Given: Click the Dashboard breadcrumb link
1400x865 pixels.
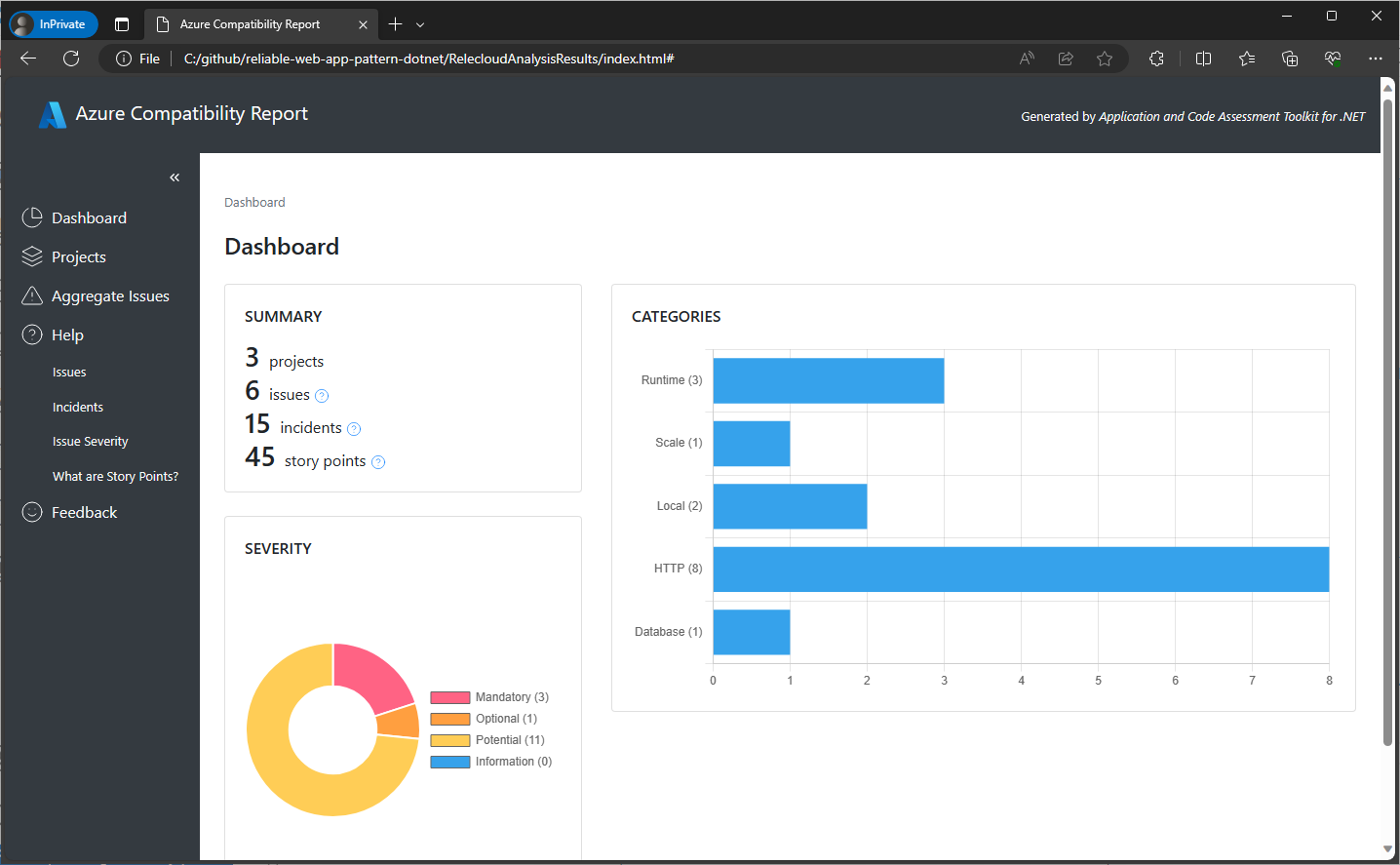Looking at the screenshot, I should pyautogui.click(x=254, y=202).
